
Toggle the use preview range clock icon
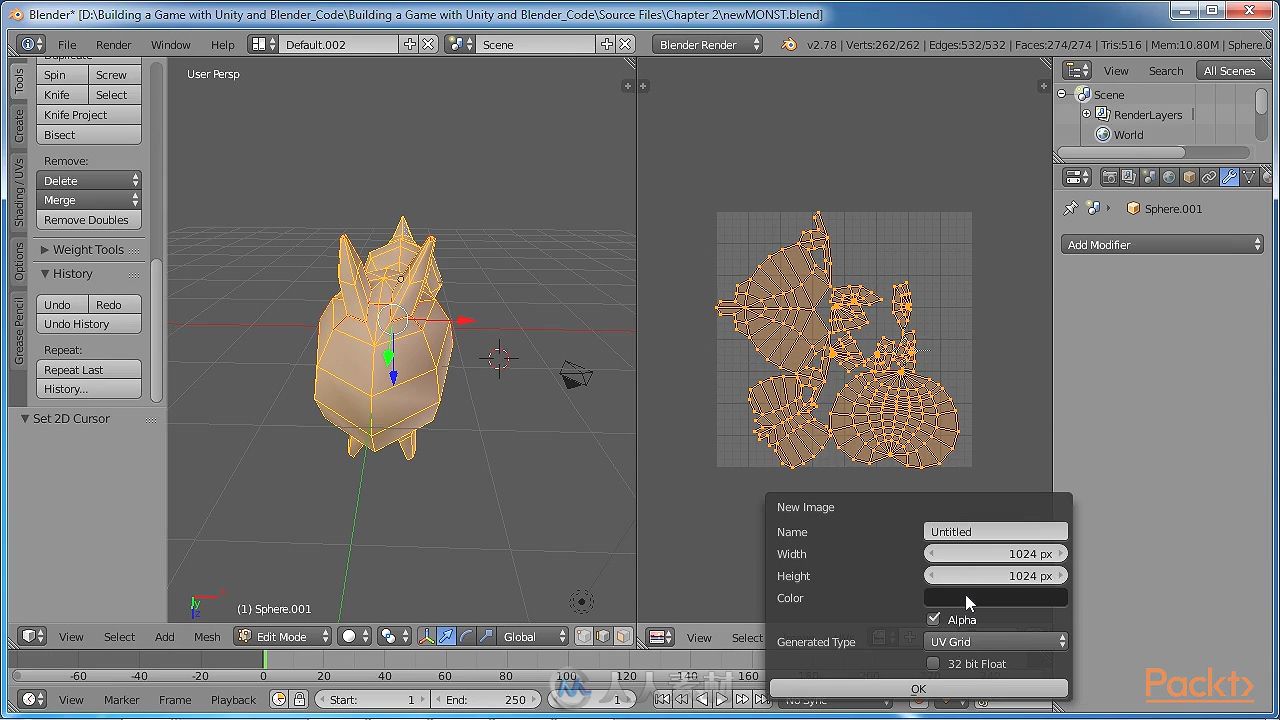(279, 699)
